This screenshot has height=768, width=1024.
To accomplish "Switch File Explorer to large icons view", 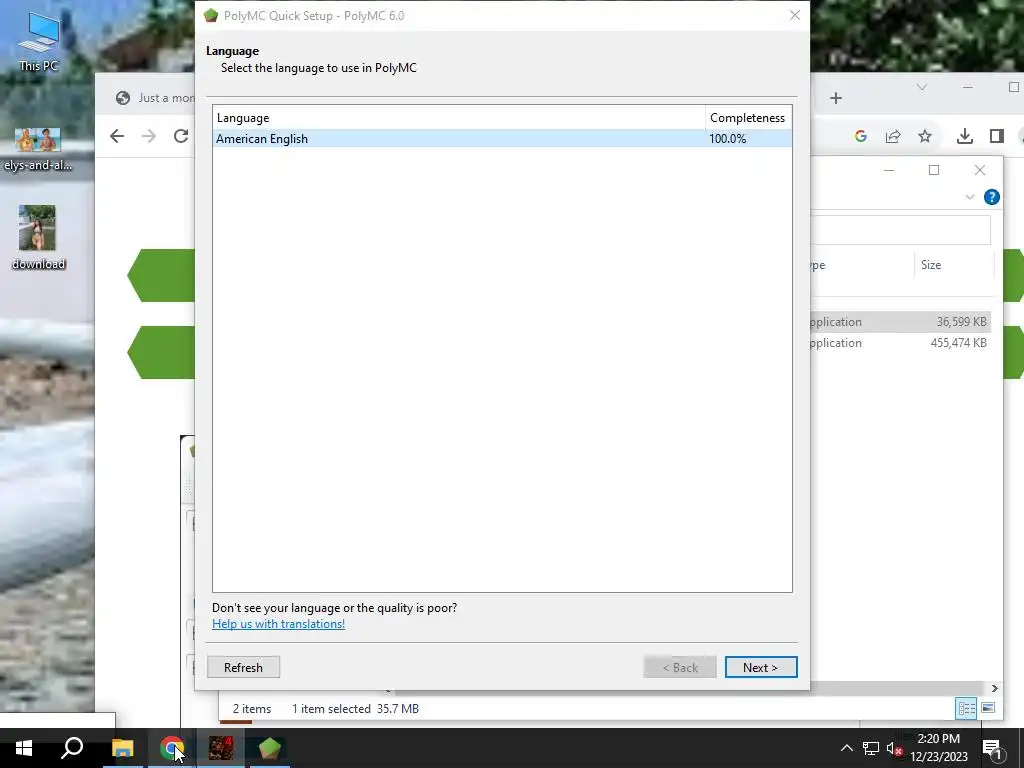I will (988, 709).
